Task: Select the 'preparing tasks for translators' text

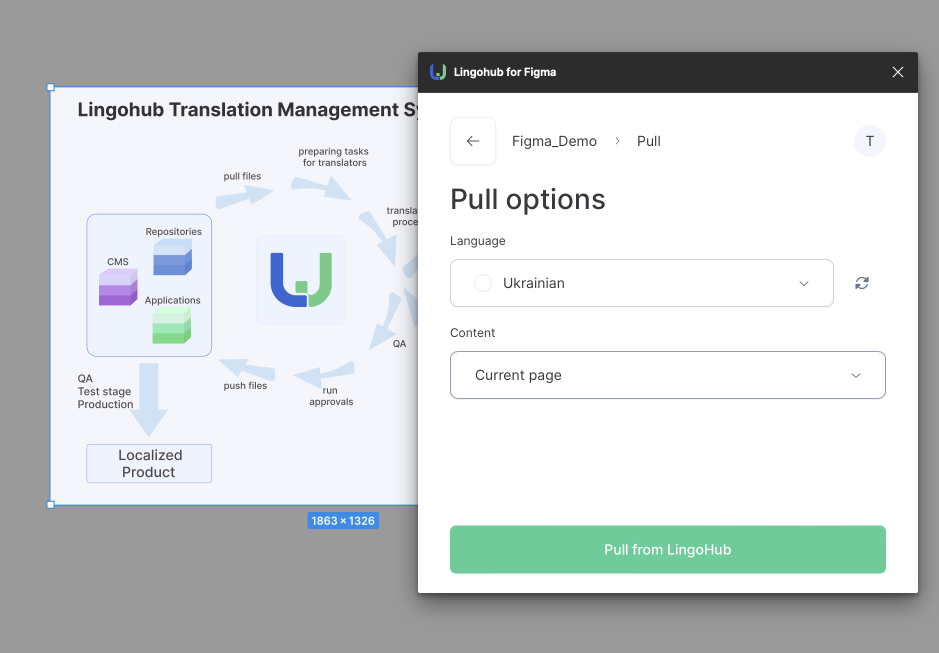Action: tap(334, 157)
